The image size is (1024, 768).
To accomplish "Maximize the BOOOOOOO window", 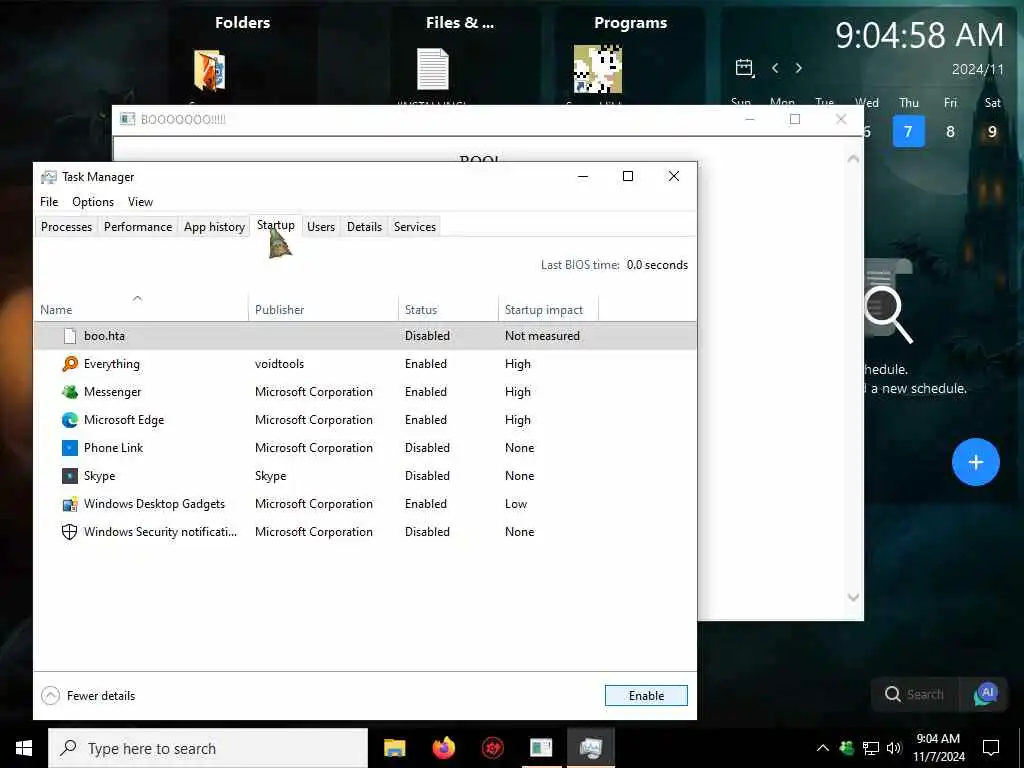I will pos(795,119).
